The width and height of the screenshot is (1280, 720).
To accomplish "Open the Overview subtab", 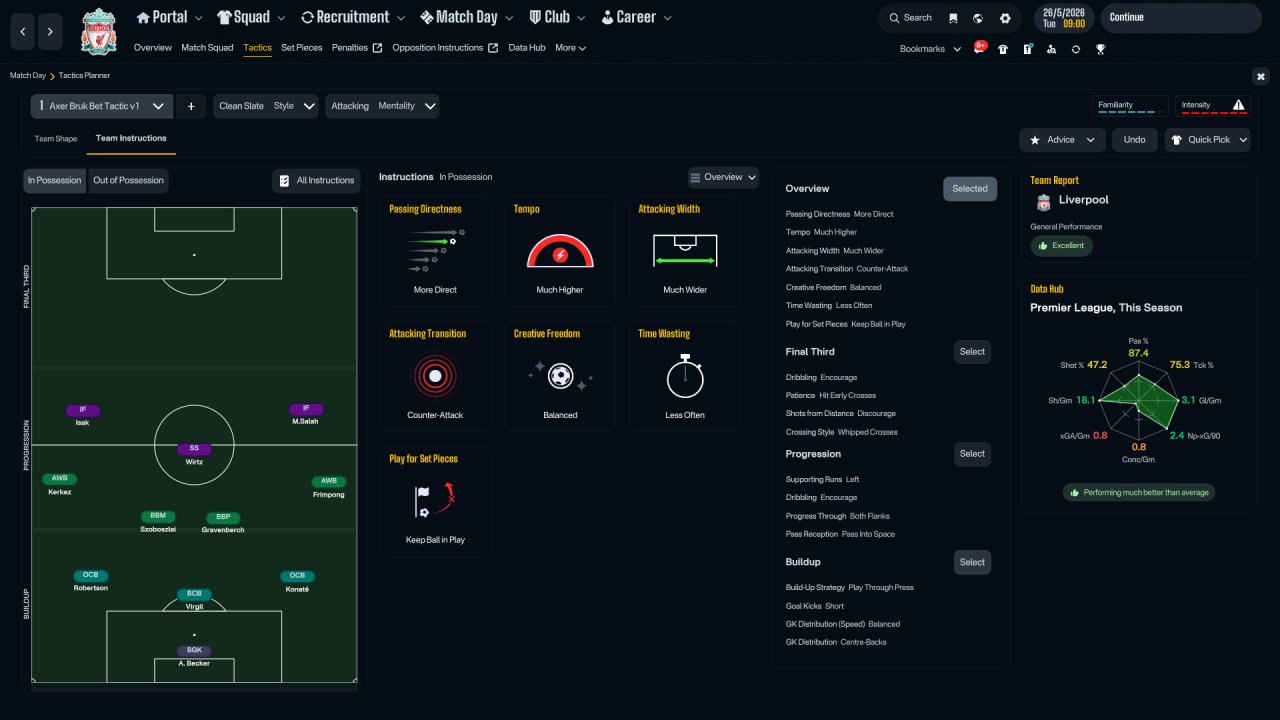I will (153, 48).
